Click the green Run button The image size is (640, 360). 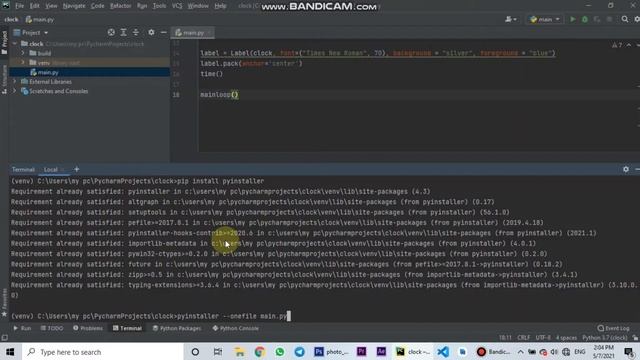point(573,19)
